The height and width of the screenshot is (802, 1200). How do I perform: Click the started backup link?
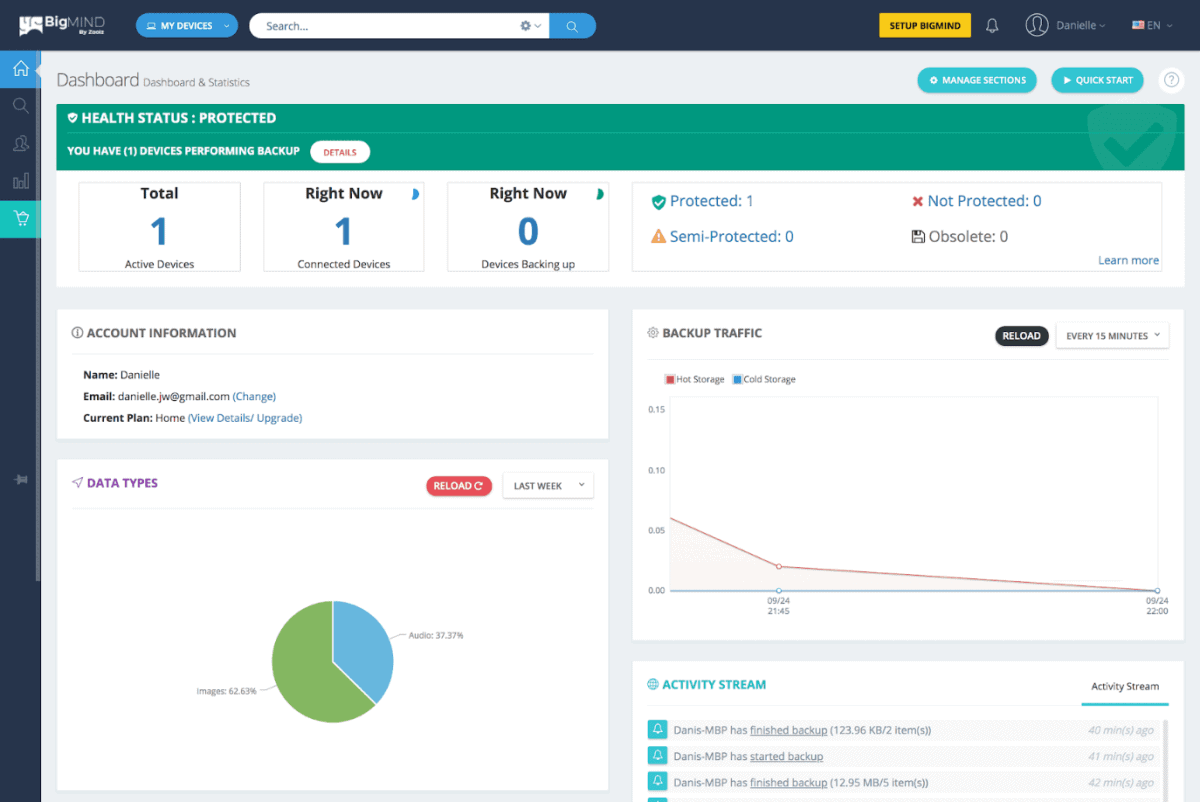click(786, 756)
